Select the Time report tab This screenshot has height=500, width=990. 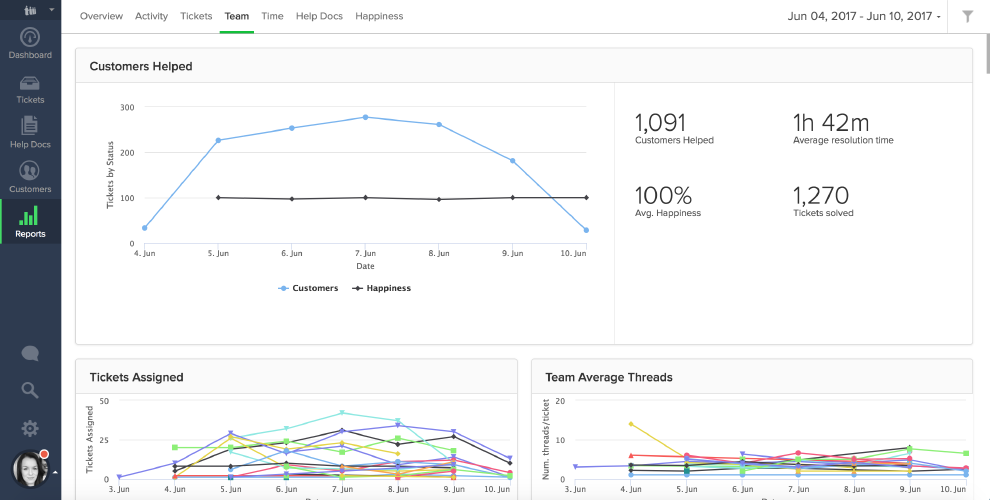pos(272,16)
